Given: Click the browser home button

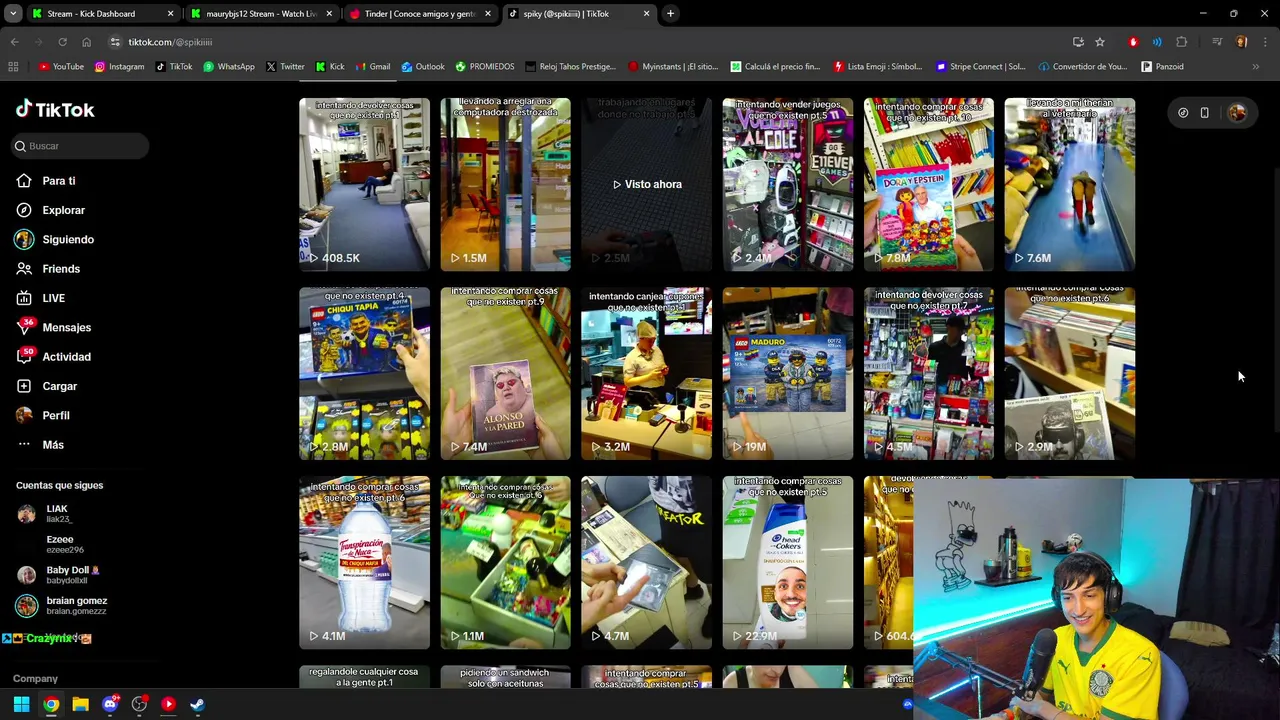Looking at the screenshot, I should click(x=86, y=42).
